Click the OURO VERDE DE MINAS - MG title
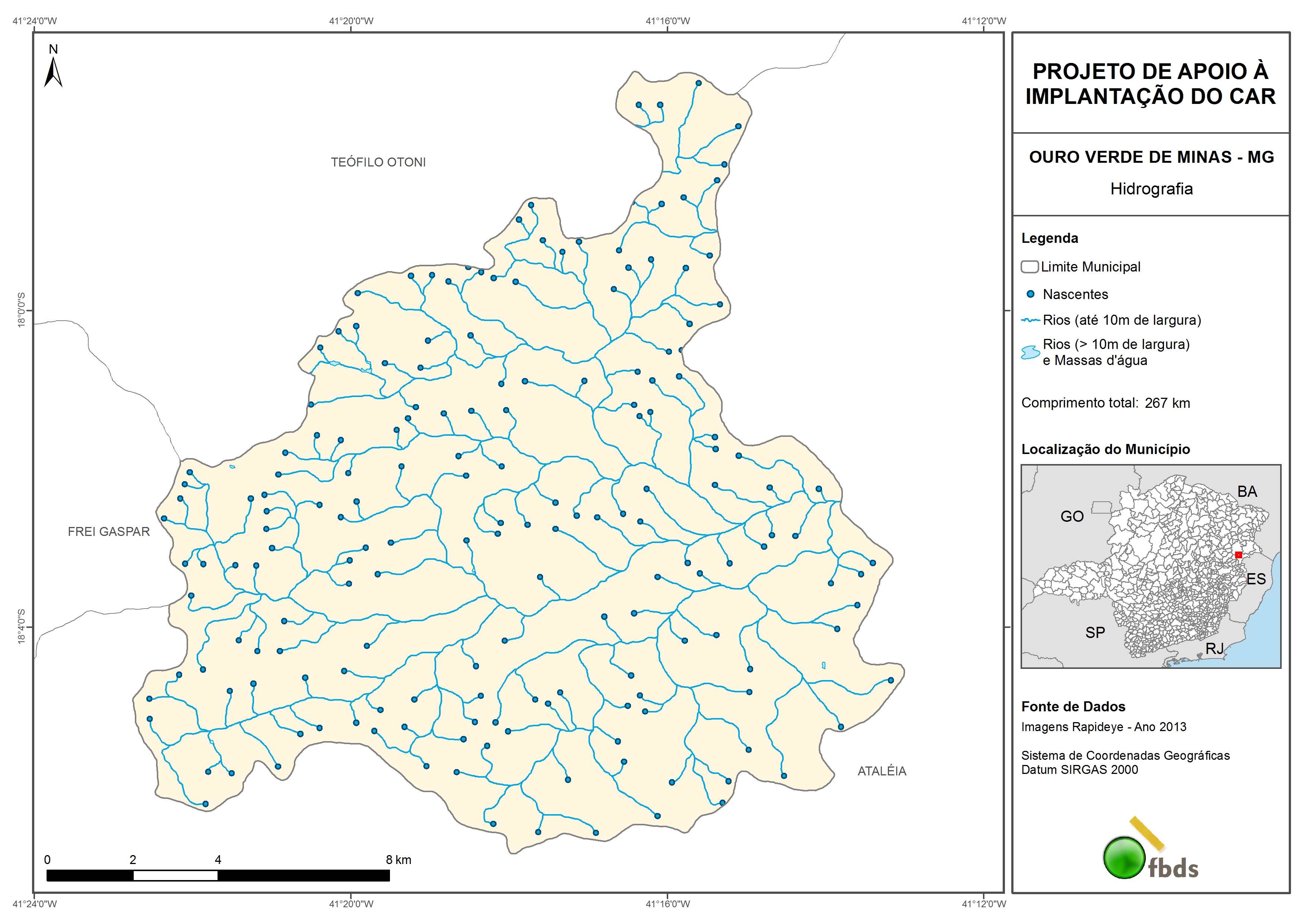The height and width of the screenshot is (924, 1307). pos(1151,157)
